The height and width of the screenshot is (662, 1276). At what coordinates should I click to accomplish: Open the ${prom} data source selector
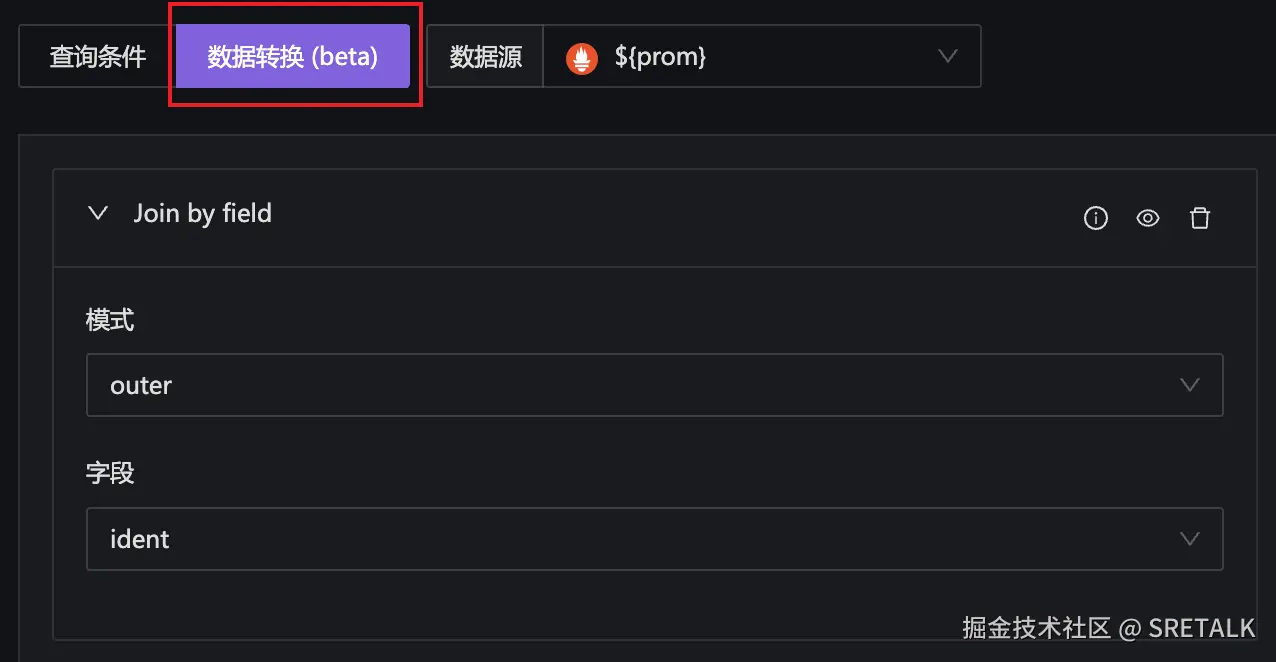760,57
